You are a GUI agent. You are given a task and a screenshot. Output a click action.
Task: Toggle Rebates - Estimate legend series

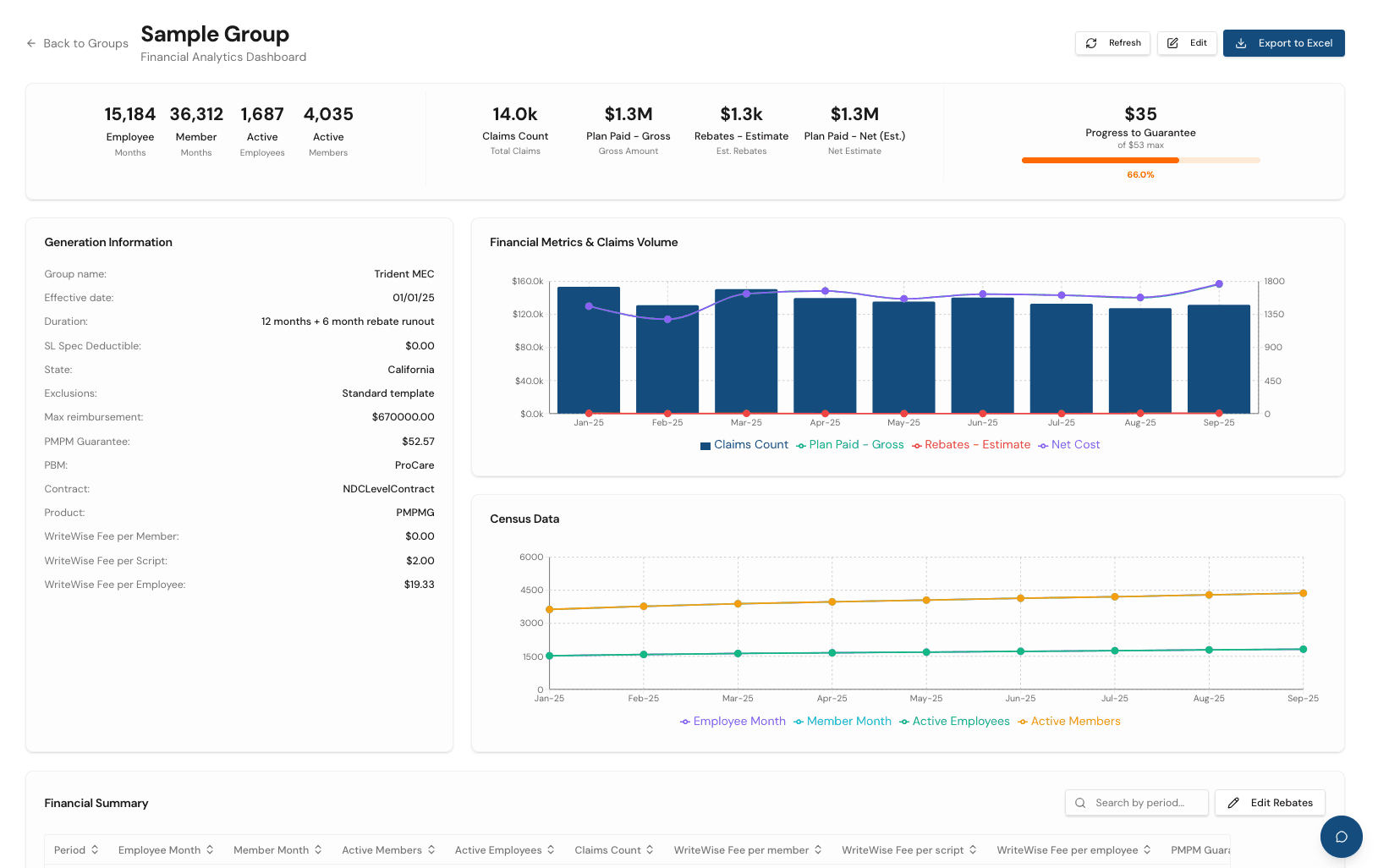[971, 445]
